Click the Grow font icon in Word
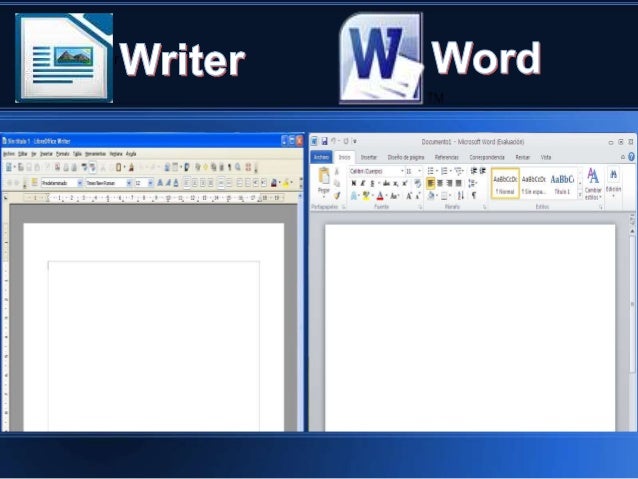The image size is (638, 479). pyautogui.click(x=409, y=196)
